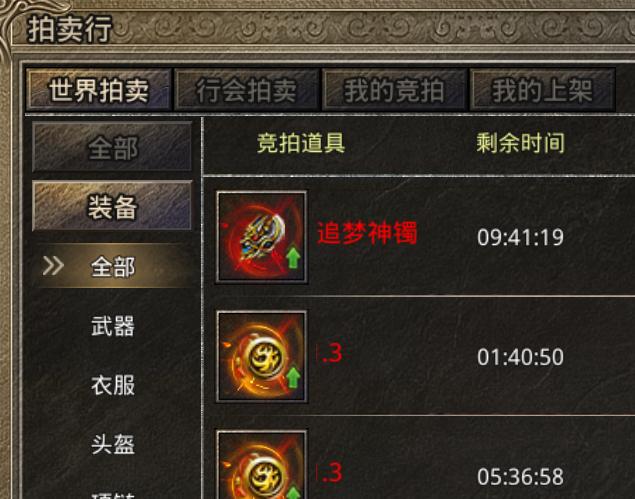Image resolution: width=635 pixels, height=499 pixels.
Task: Open the 行会拍卖 tab
Action: 246,90
